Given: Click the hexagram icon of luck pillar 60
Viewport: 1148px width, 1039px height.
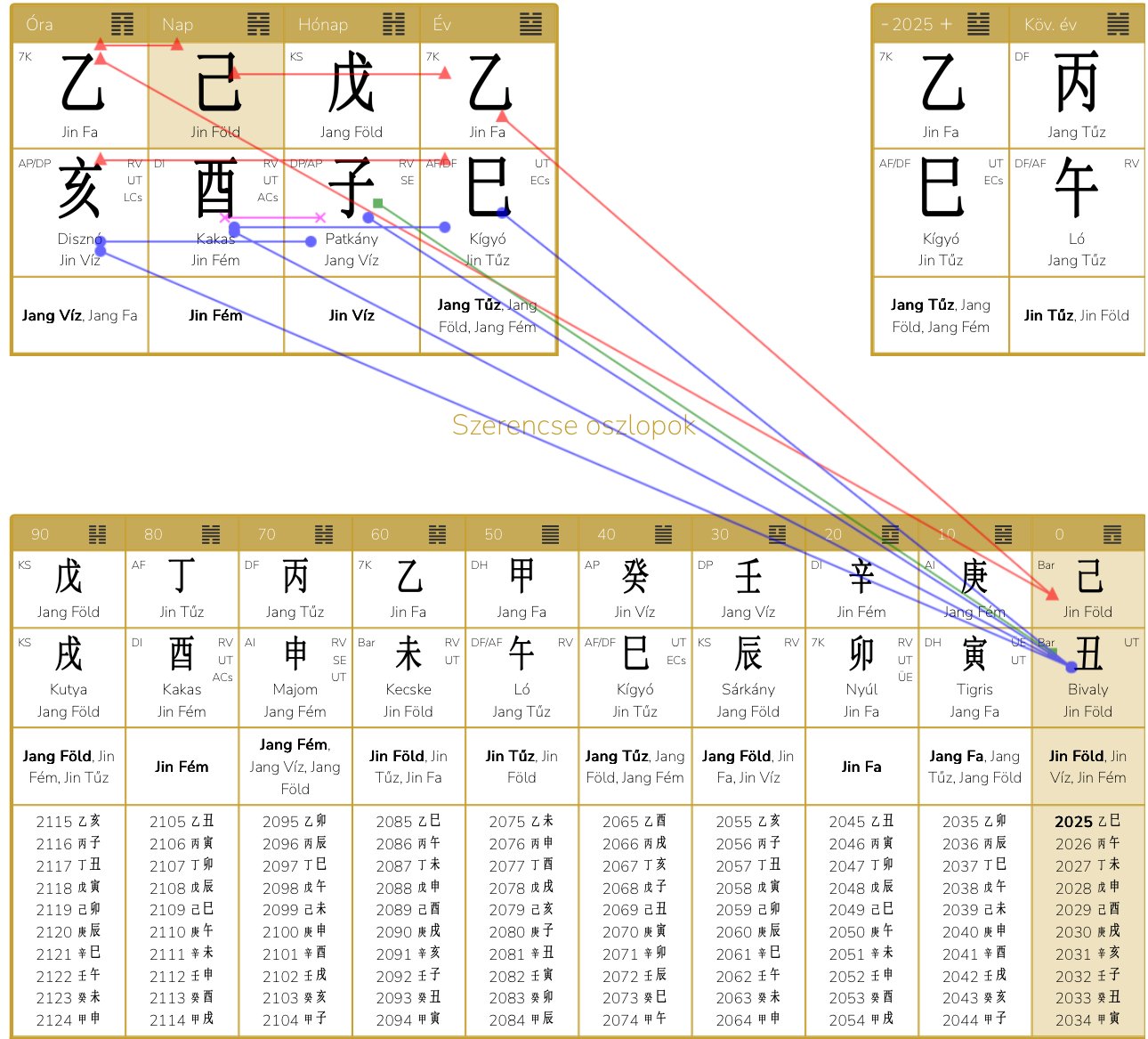Looking at the screenshot, I should 437,534.
